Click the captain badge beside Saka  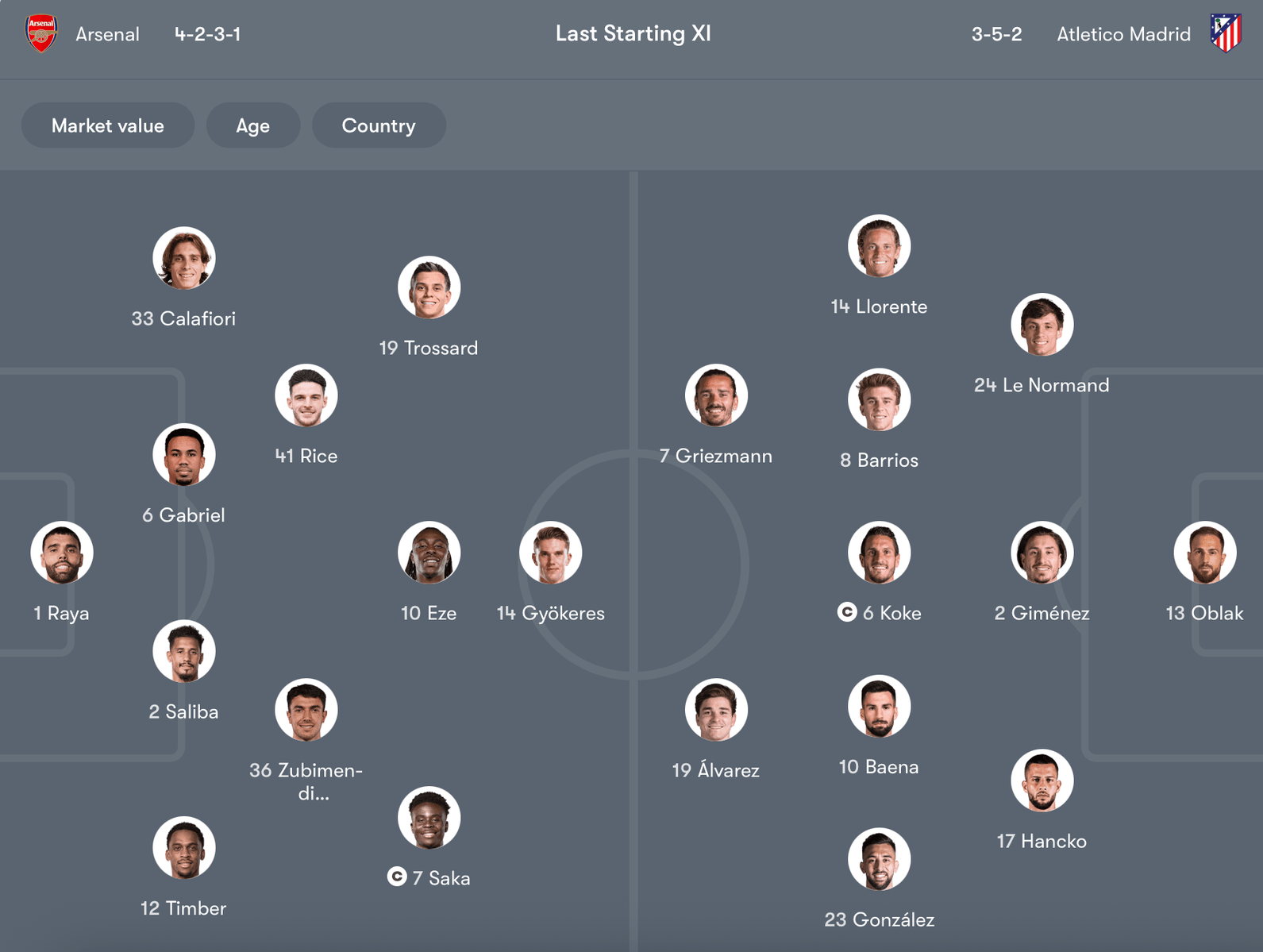click(397, 877)
